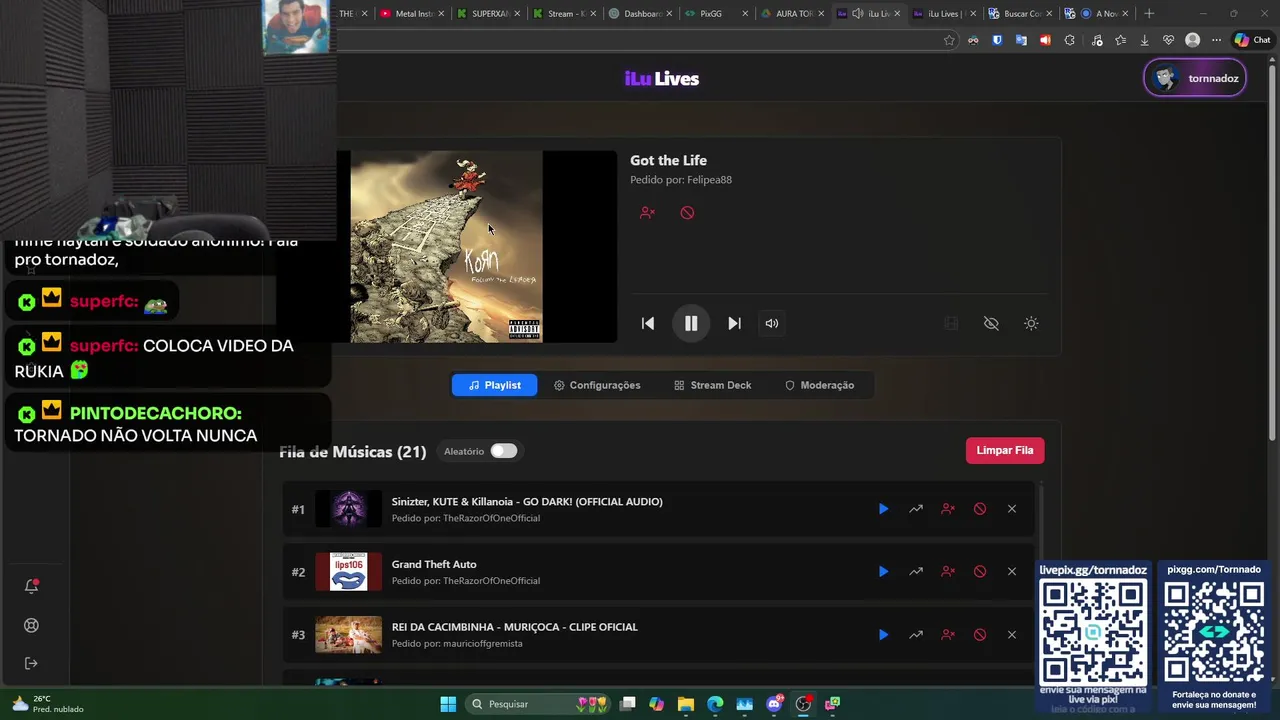Switch to the Buscar Cor browser tab
This screenshot has height=720, width=1280.
click(x=1020, y=13)
